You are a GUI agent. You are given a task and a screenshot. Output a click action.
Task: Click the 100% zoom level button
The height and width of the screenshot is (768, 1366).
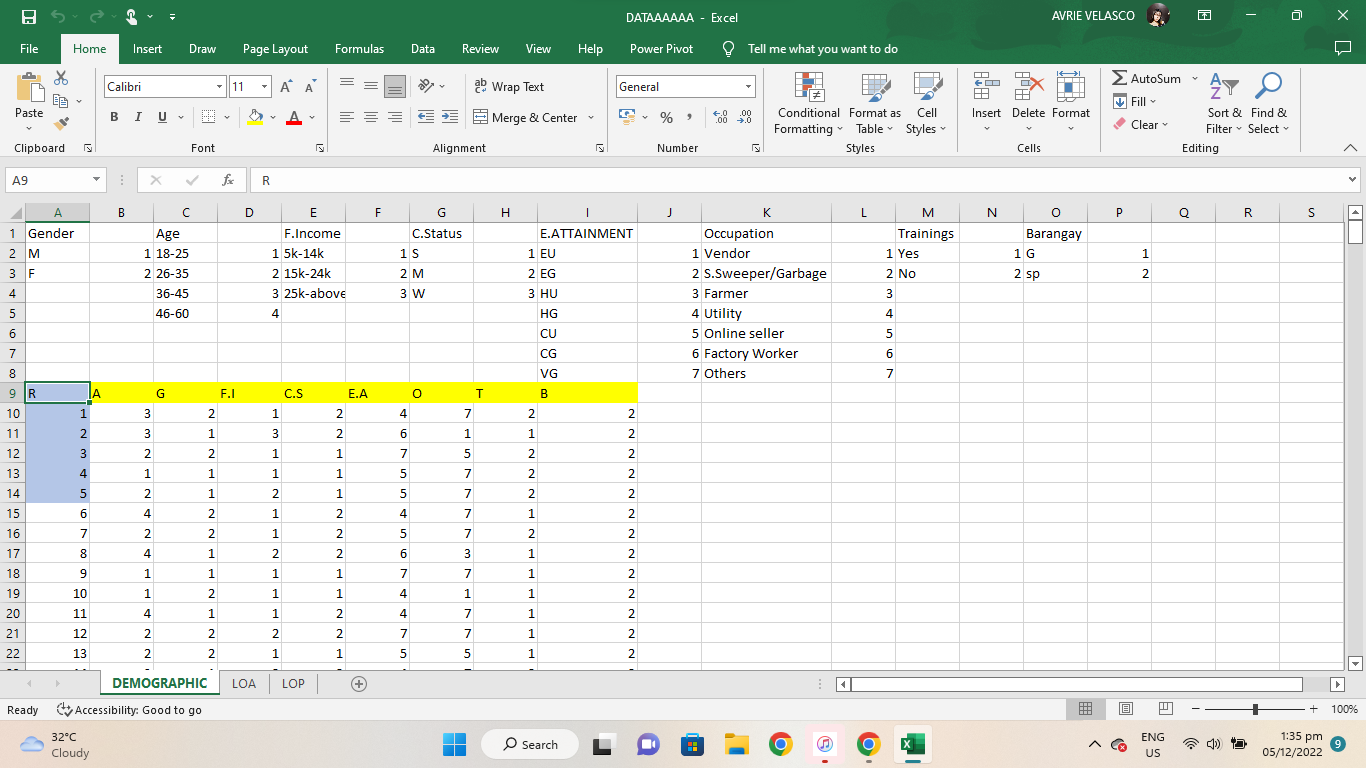[x=1344, y=709]
